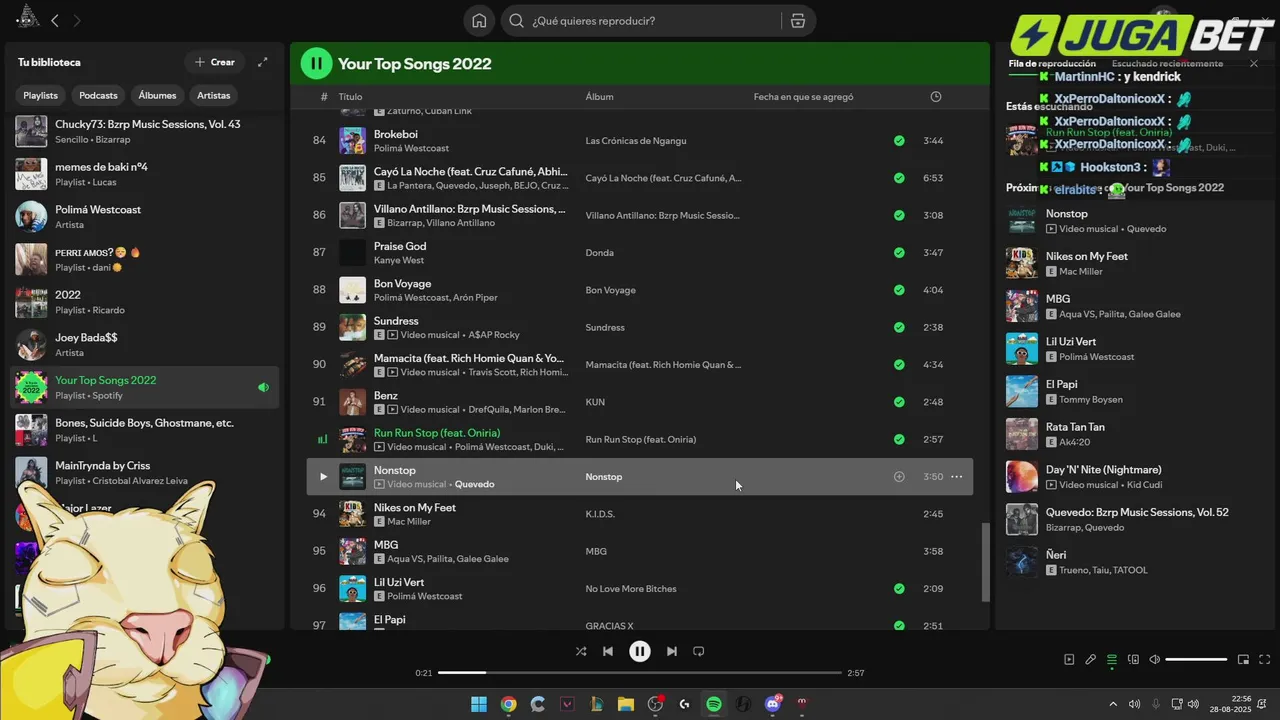Image resolution: width=1280 pixels, height=720 pixels.
Task: Open 'Bones, Suicide Boys, Ghostmane, etc.' playlist
Action: (145, 430)
